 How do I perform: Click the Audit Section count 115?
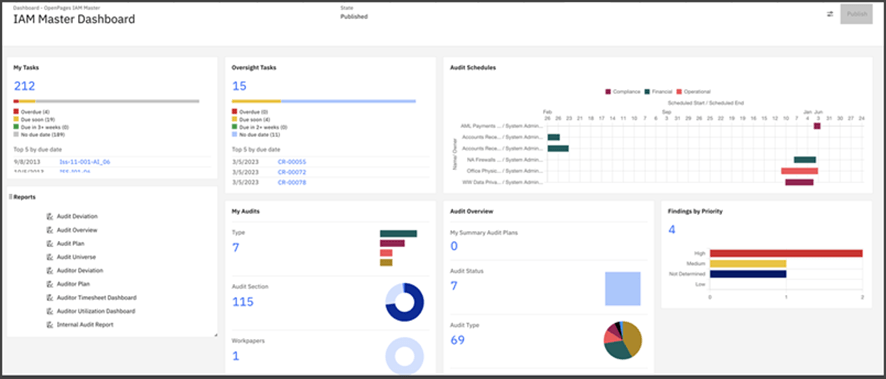pyautogui.click(x=242, y=302)
